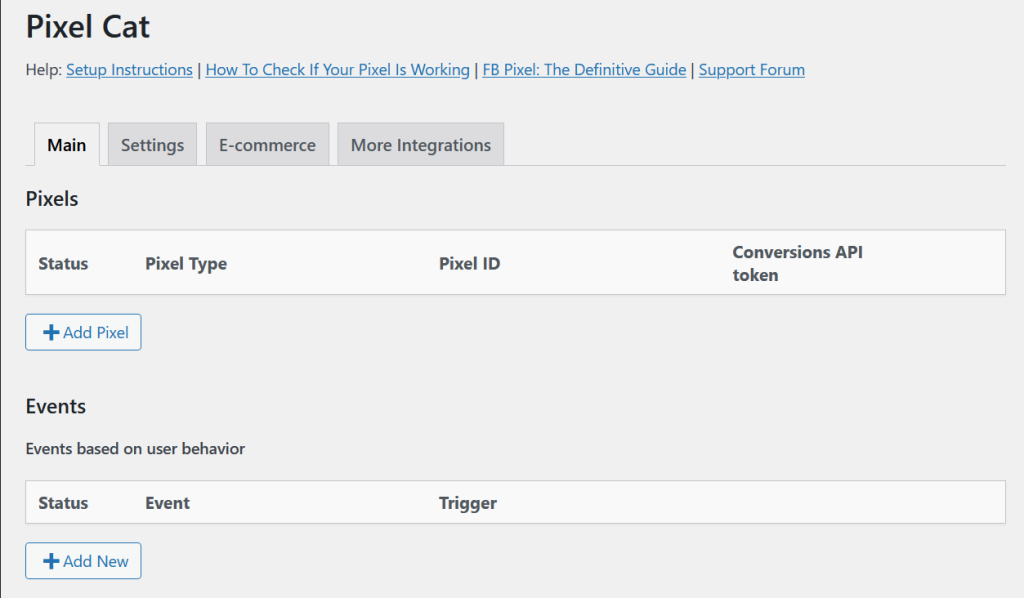Click the plus icon on Add Pixel
1024x598 pixels.
pyautogui.click(x=51, y=333)
